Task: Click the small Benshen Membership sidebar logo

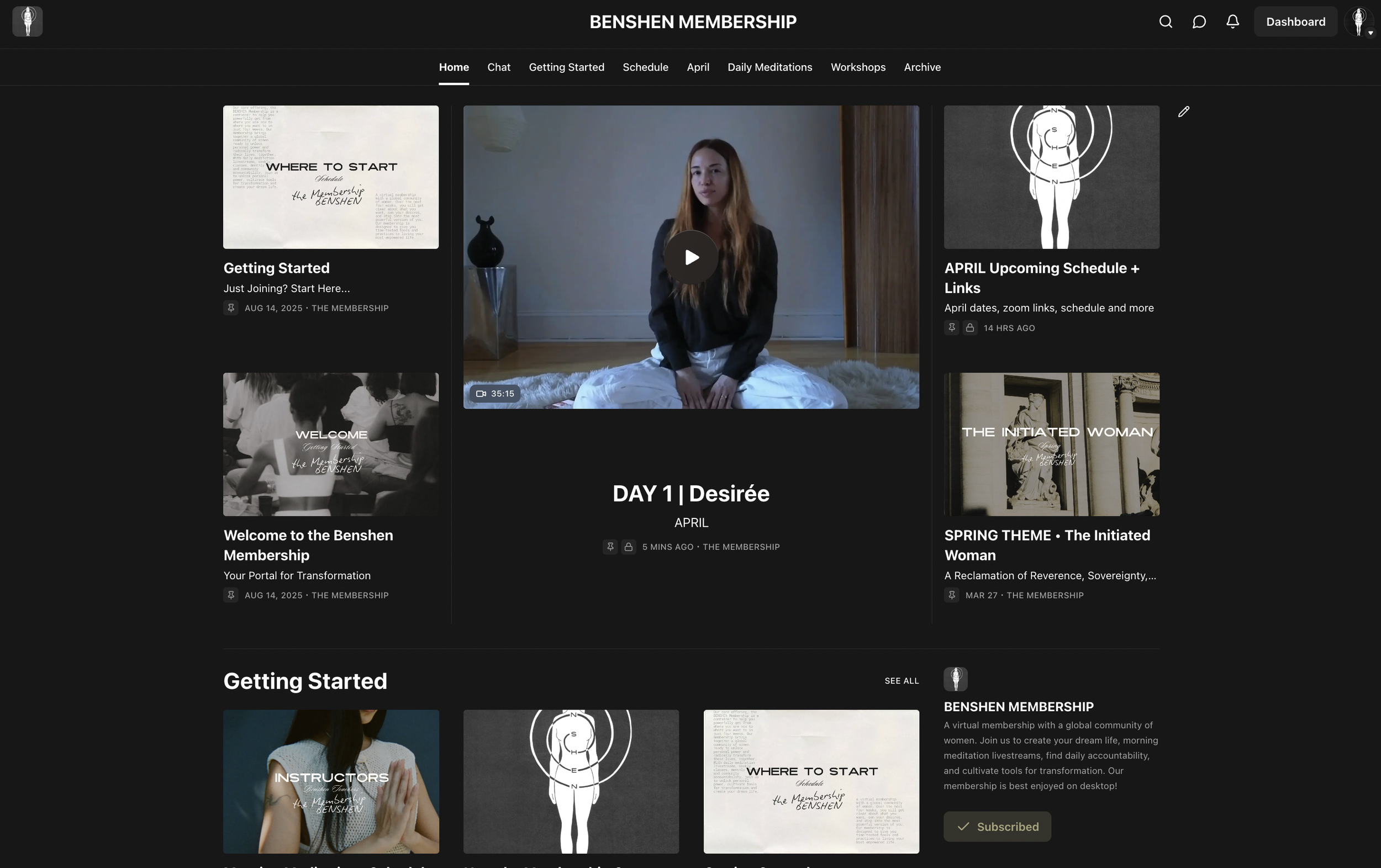Action: [956, 679]
